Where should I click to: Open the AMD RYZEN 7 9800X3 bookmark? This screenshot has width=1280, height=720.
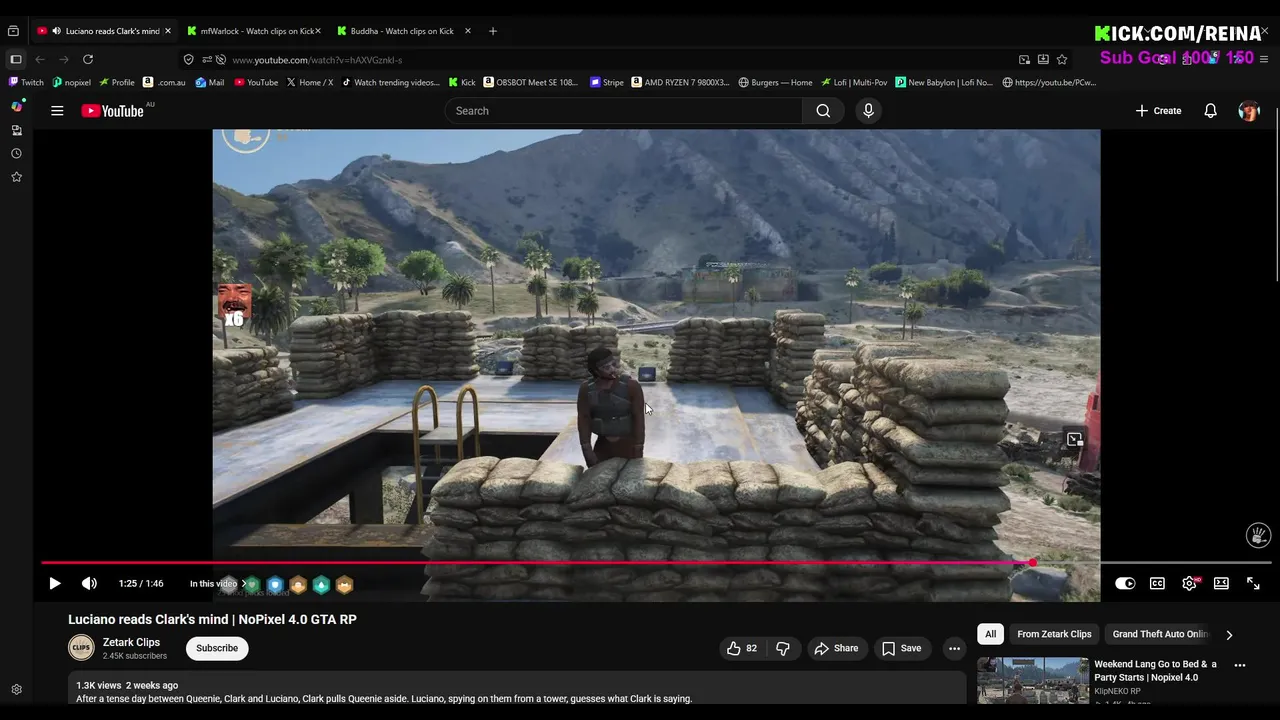[681, 82]
